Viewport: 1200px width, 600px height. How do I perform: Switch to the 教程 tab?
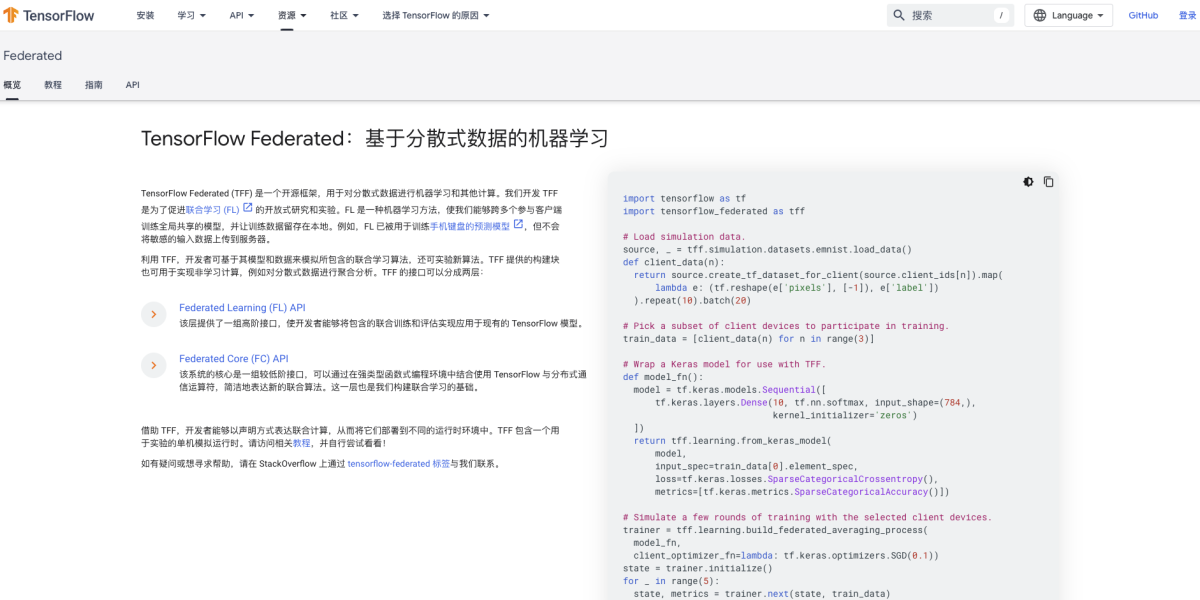pyautogui.click(x=52, y=85)
